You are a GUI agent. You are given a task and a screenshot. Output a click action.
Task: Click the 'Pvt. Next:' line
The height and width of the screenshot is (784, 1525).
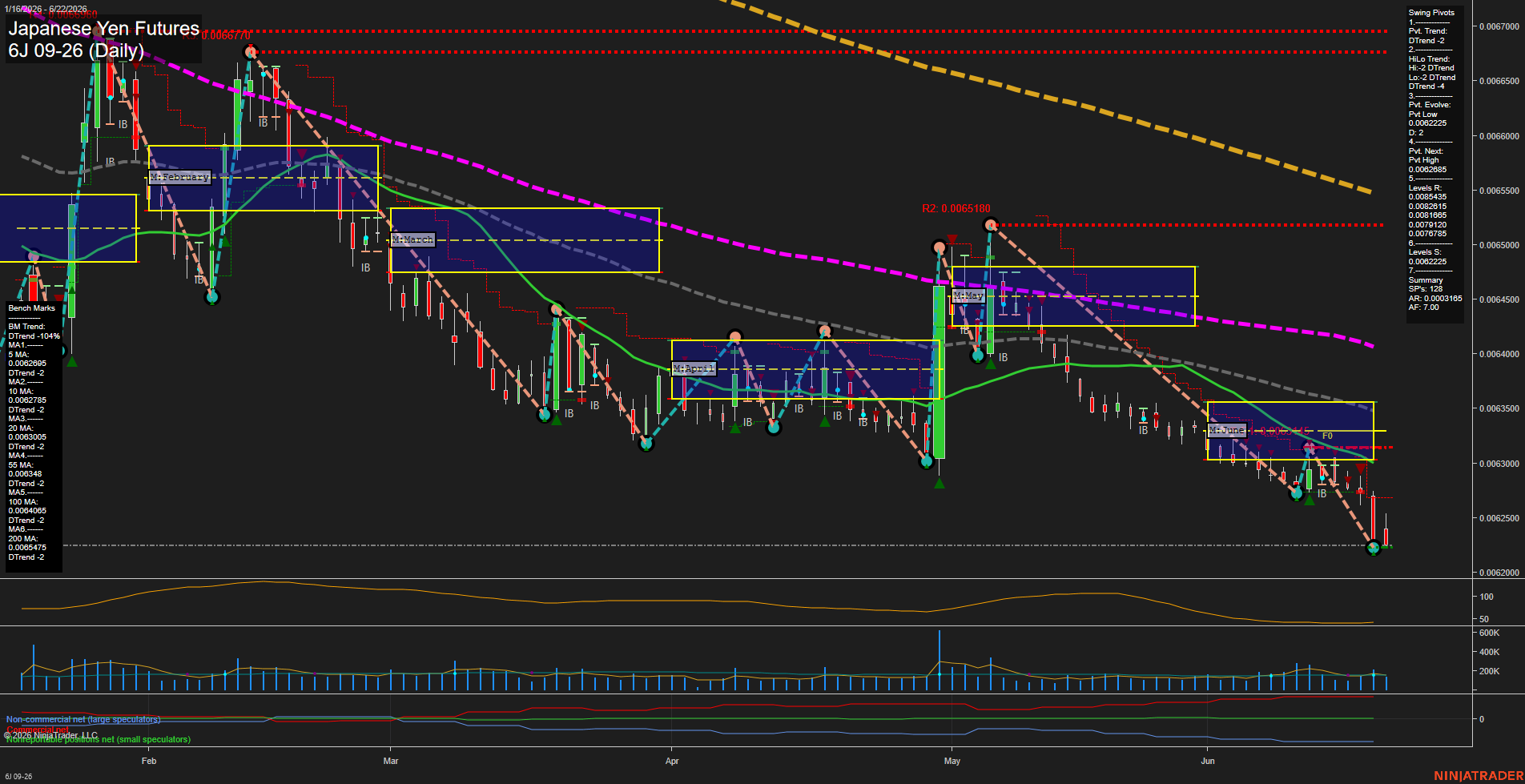tap(1426, 151)
